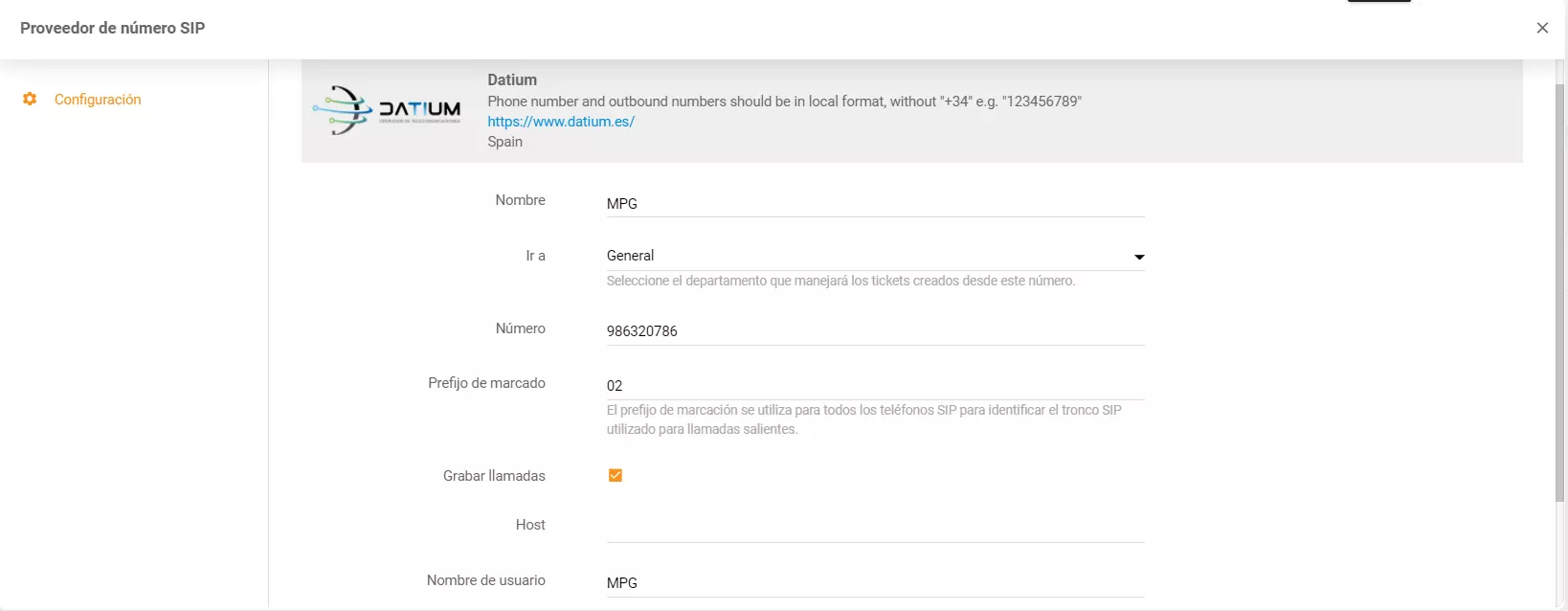Click the dialing prefix description text
Screen dimensions: 1568x611
[863, 419]
